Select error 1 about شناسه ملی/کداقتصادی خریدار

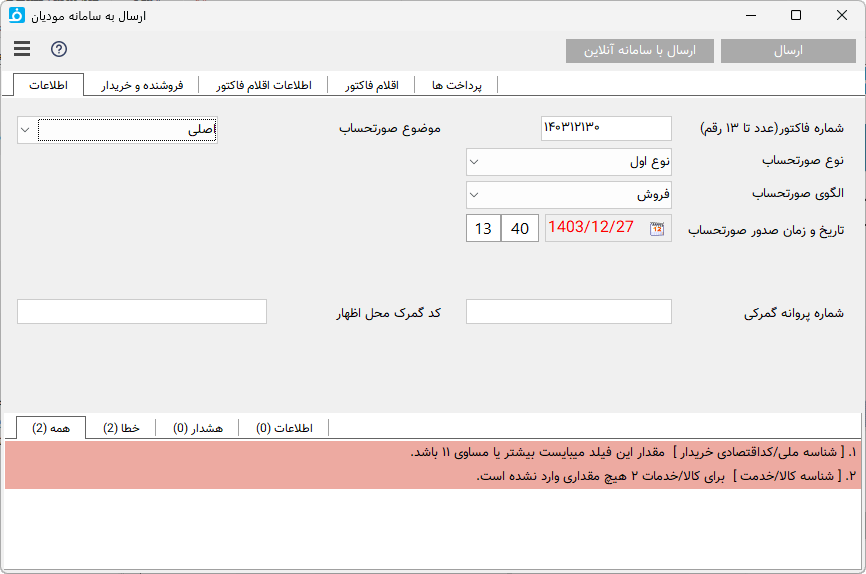[433, 452]
